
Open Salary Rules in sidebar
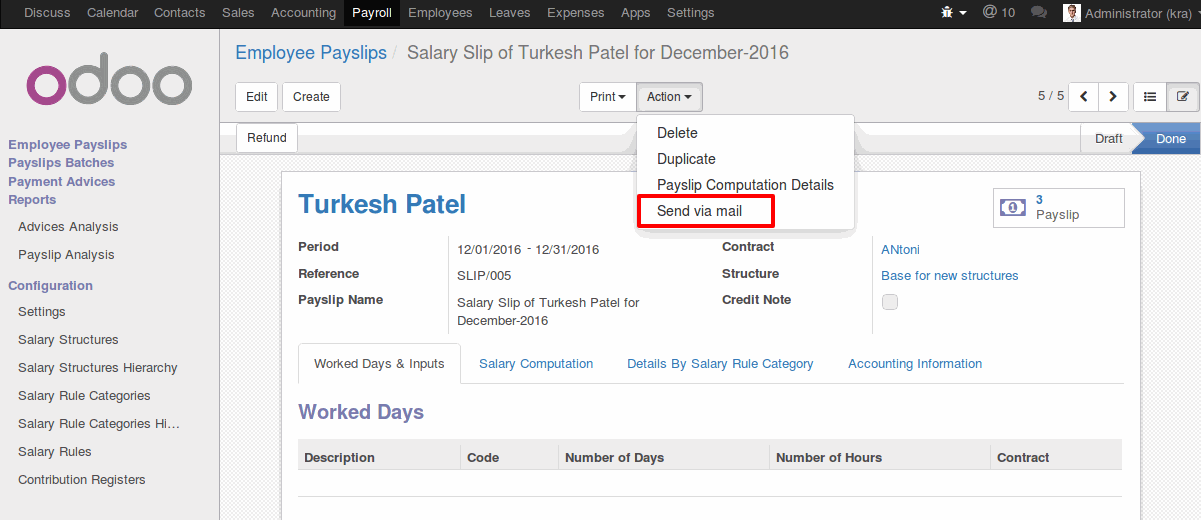55,452
